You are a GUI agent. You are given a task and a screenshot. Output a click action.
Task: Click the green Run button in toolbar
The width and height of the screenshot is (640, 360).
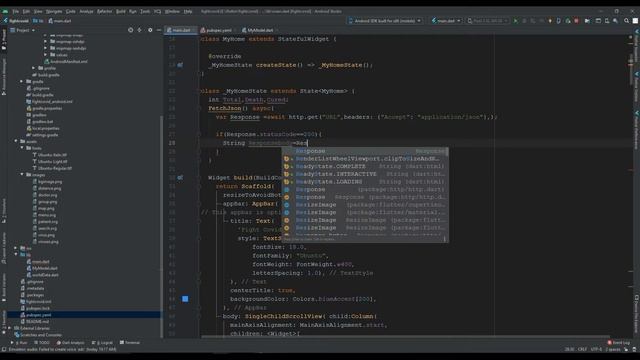[x=516, y=20]
